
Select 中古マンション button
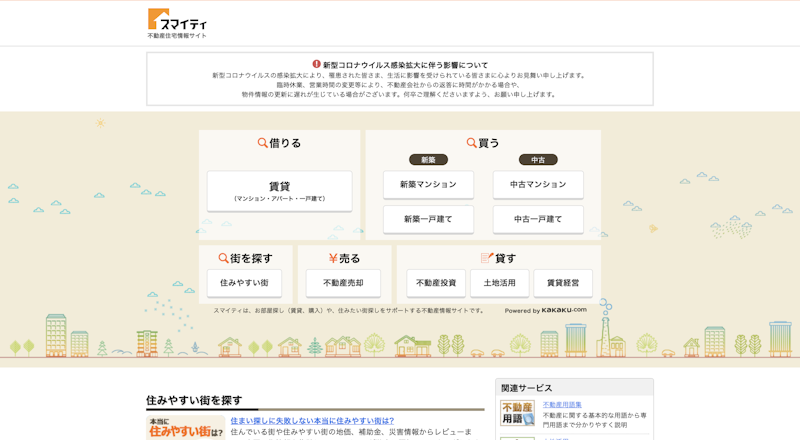pos(538,185)
